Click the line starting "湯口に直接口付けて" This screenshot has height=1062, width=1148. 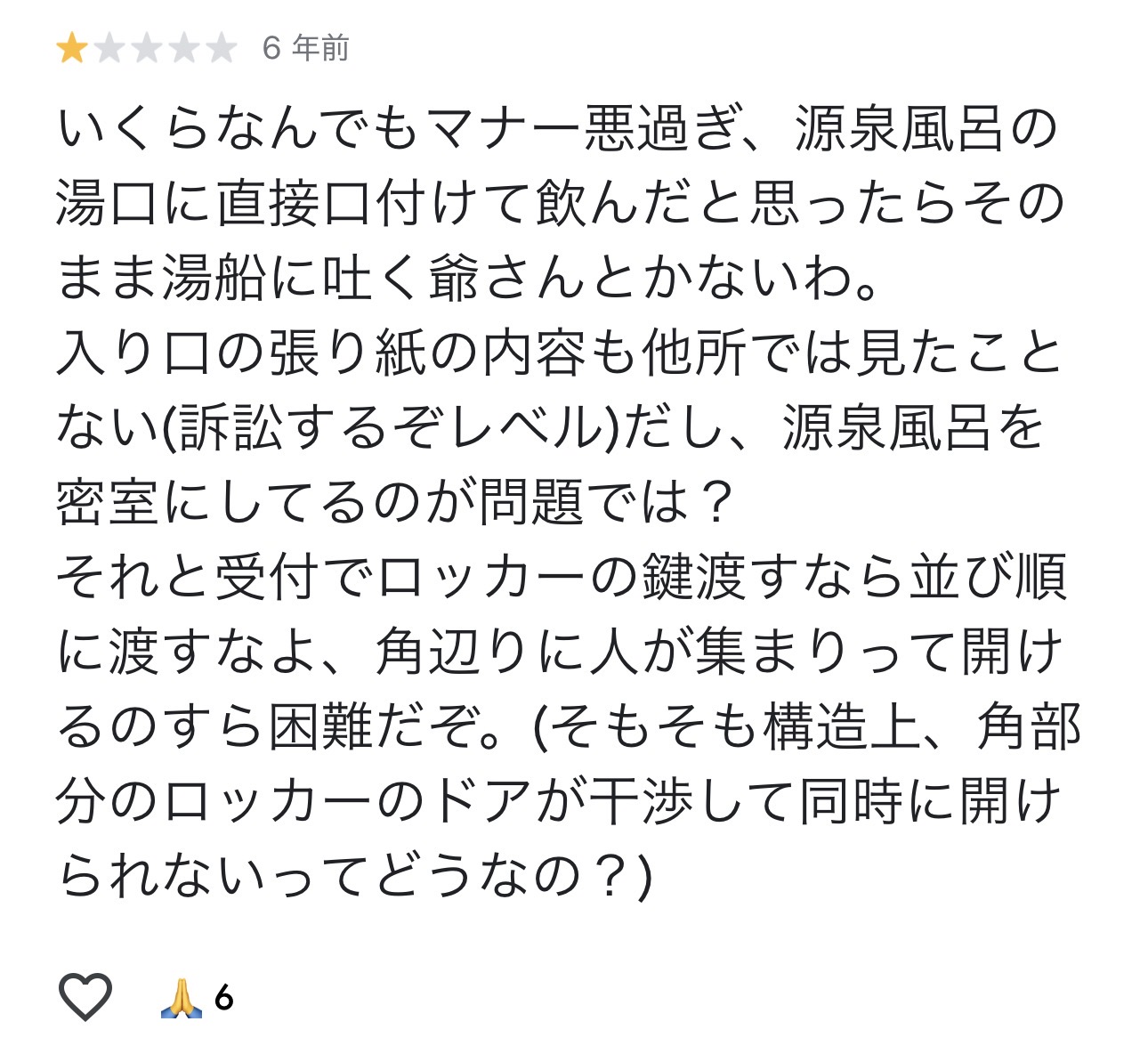click(560, 204)
